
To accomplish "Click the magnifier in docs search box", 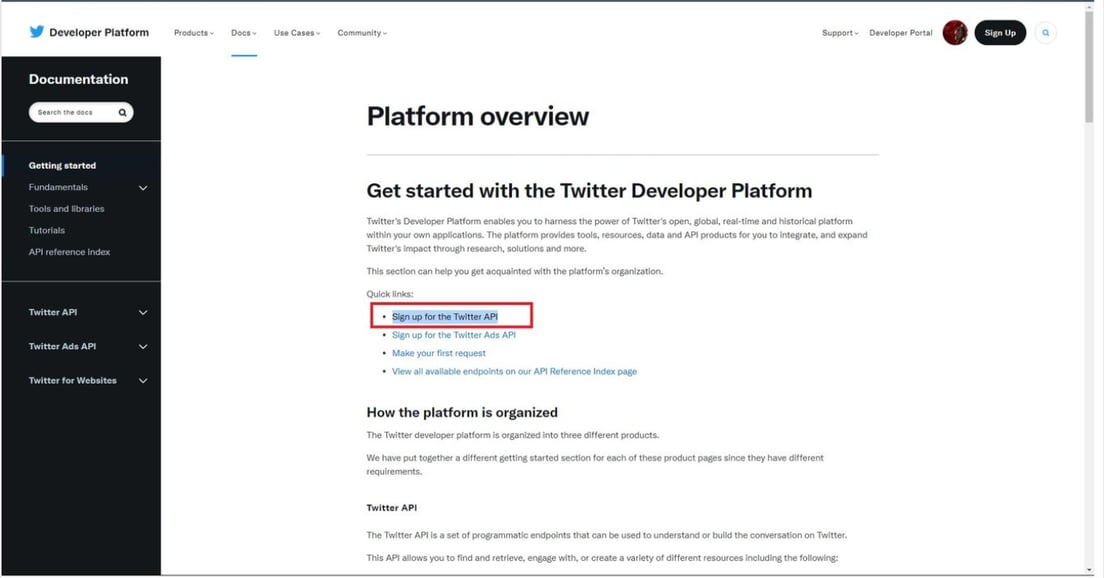I will pos(123,113).
